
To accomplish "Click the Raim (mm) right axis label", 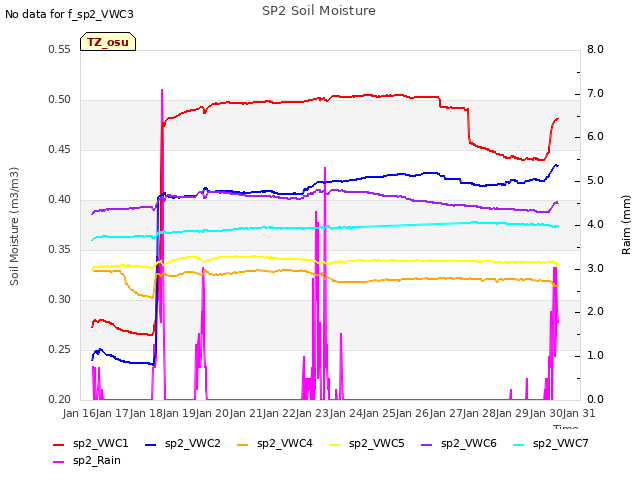I will pyautogui.click(x=626, y=225).
